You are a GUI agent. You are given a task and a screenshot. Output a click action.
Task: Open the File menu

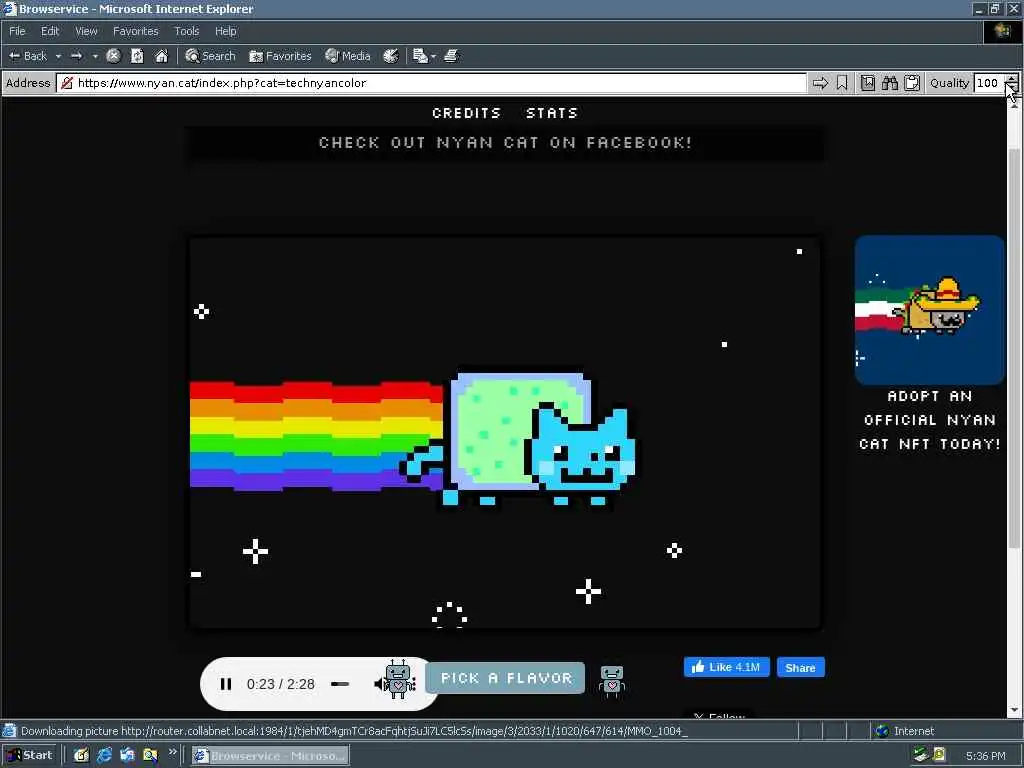click(17, 31)
